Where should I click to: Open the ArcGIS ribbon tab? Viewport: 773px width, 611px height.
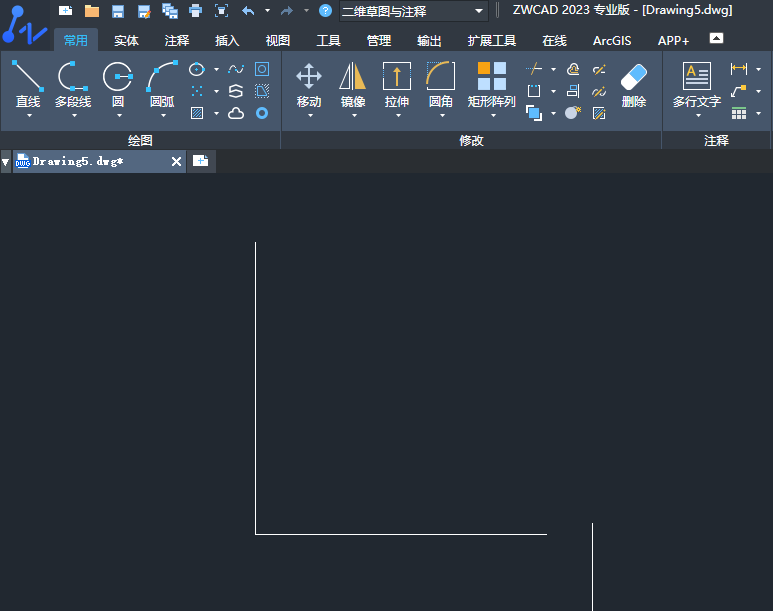pos(612,40)
